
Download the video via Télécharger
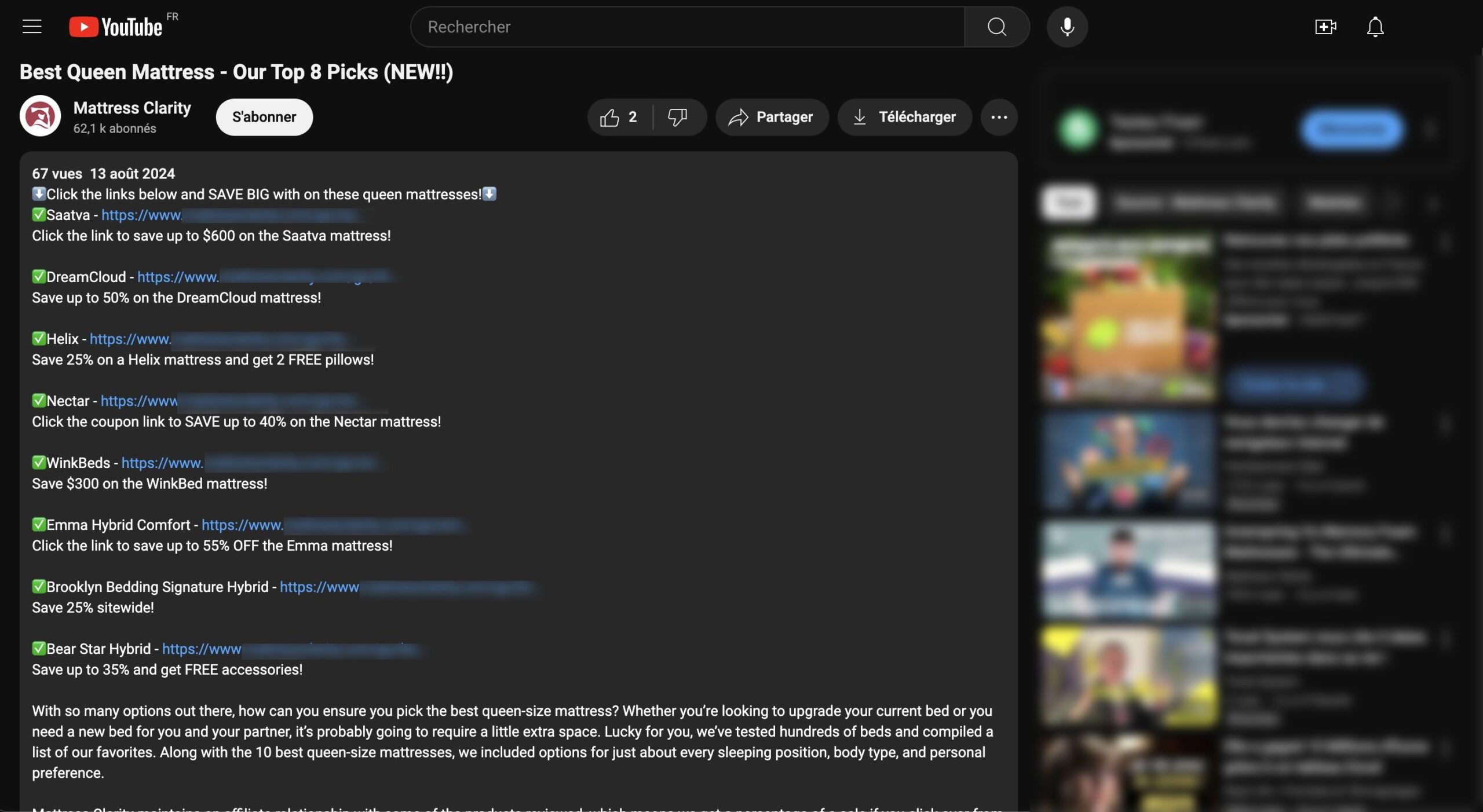(904, 117)
